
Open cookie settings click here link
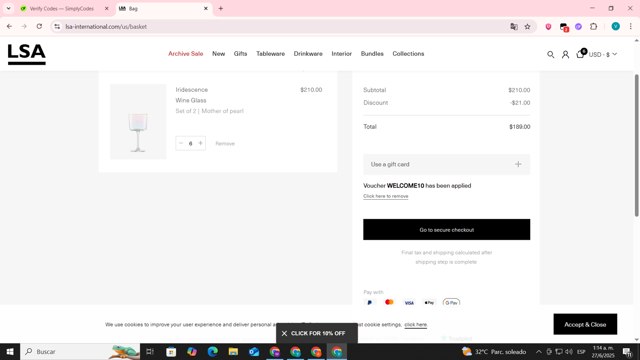pos(416,324)
